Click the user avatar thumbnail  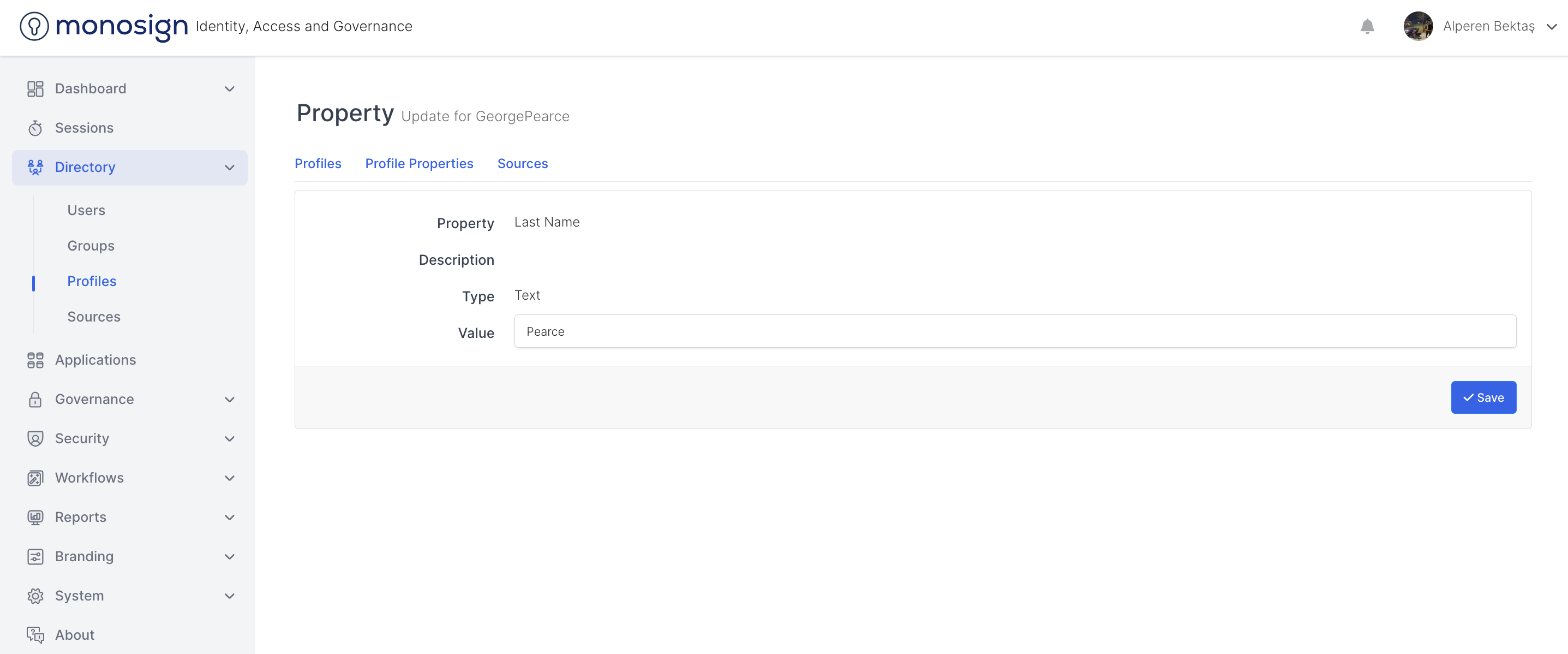click(1417, 26)
